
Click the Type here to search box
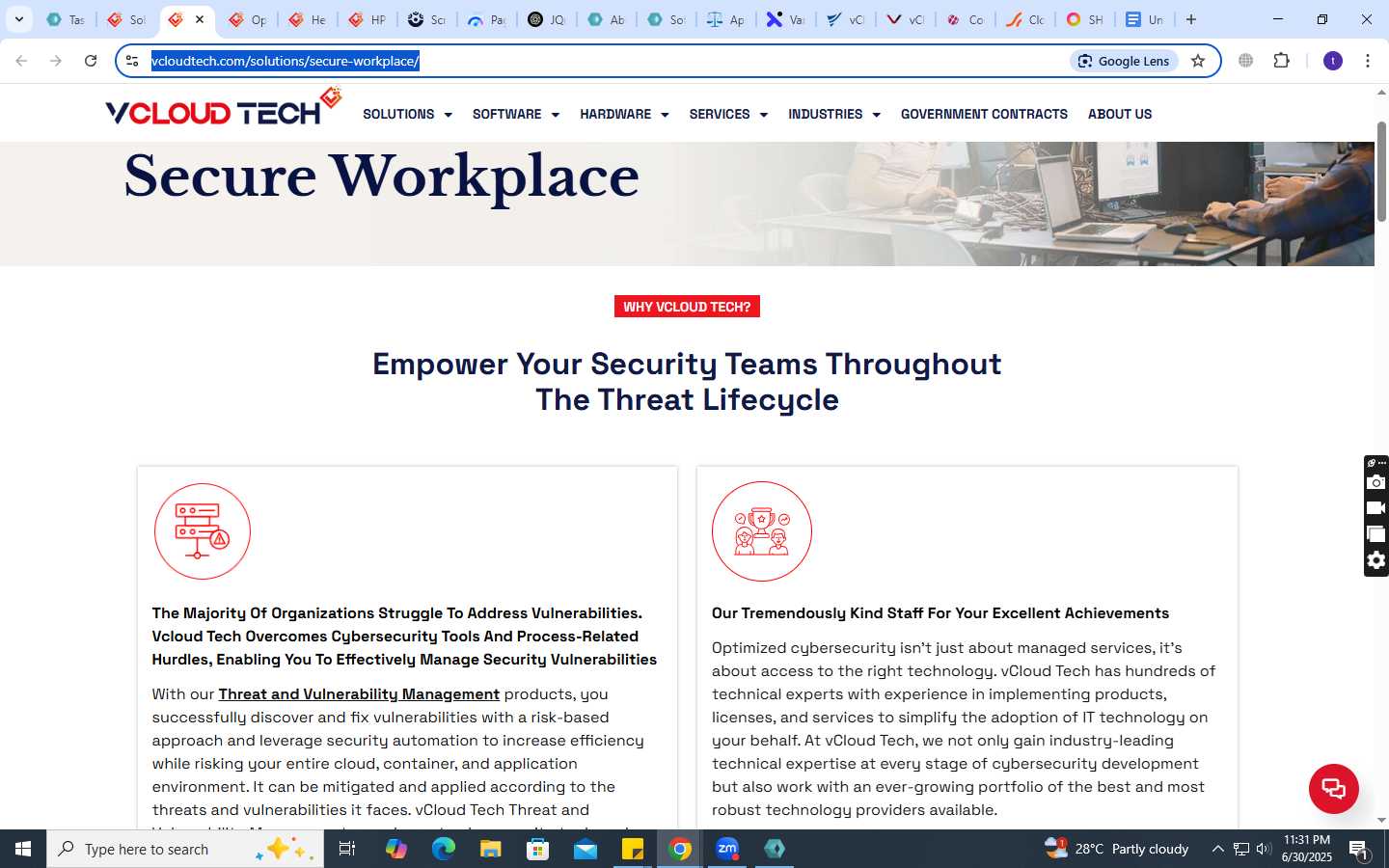(x=185, y=849)
